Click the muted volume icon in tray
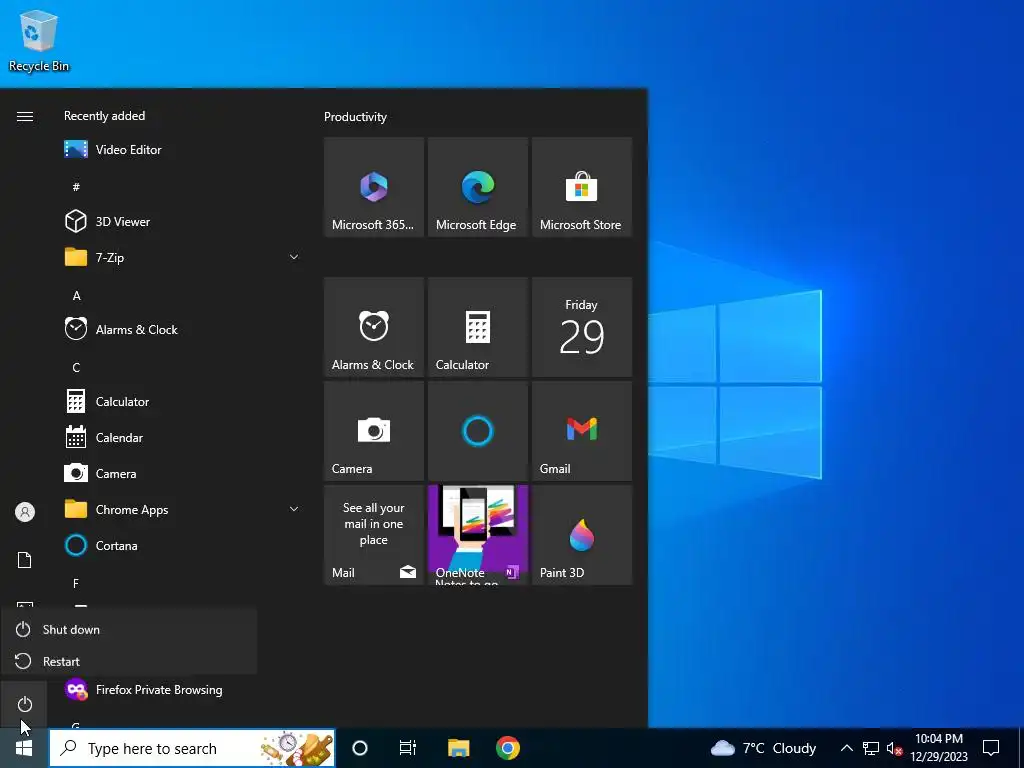 [x=894, y=748]
